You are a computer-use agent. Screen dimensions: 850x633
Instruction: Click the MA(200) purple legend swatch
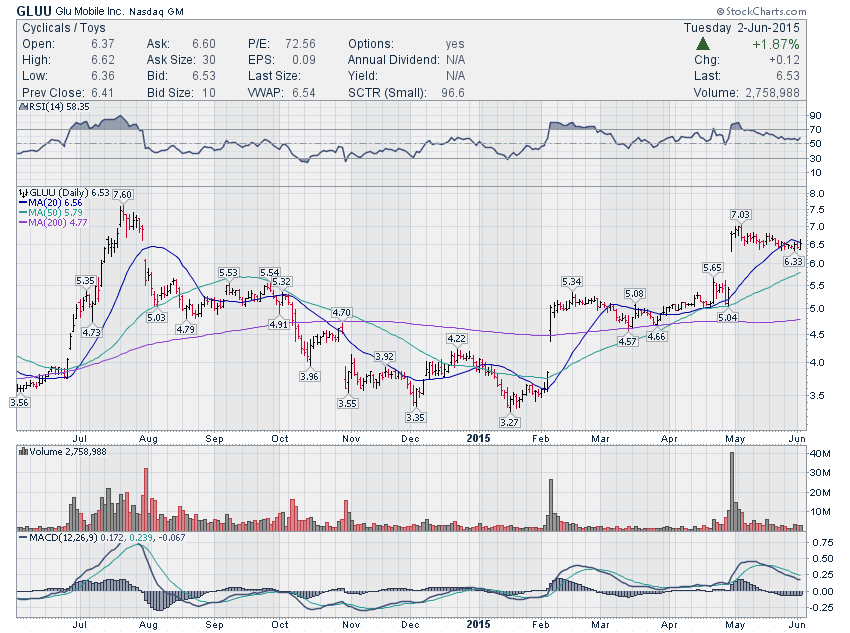pos(23,222)
